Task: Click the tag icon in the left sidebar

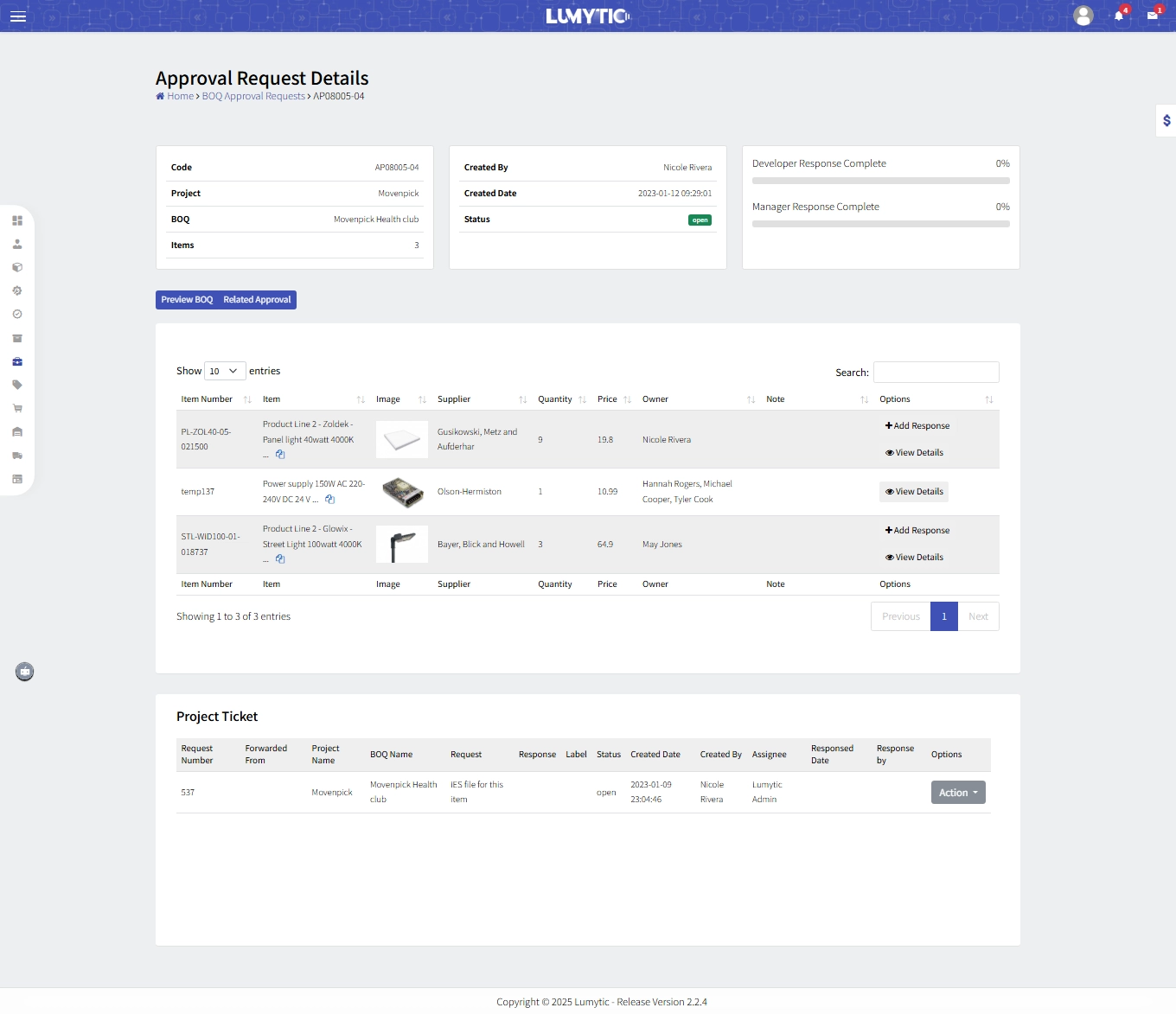Action: (17, 385)
